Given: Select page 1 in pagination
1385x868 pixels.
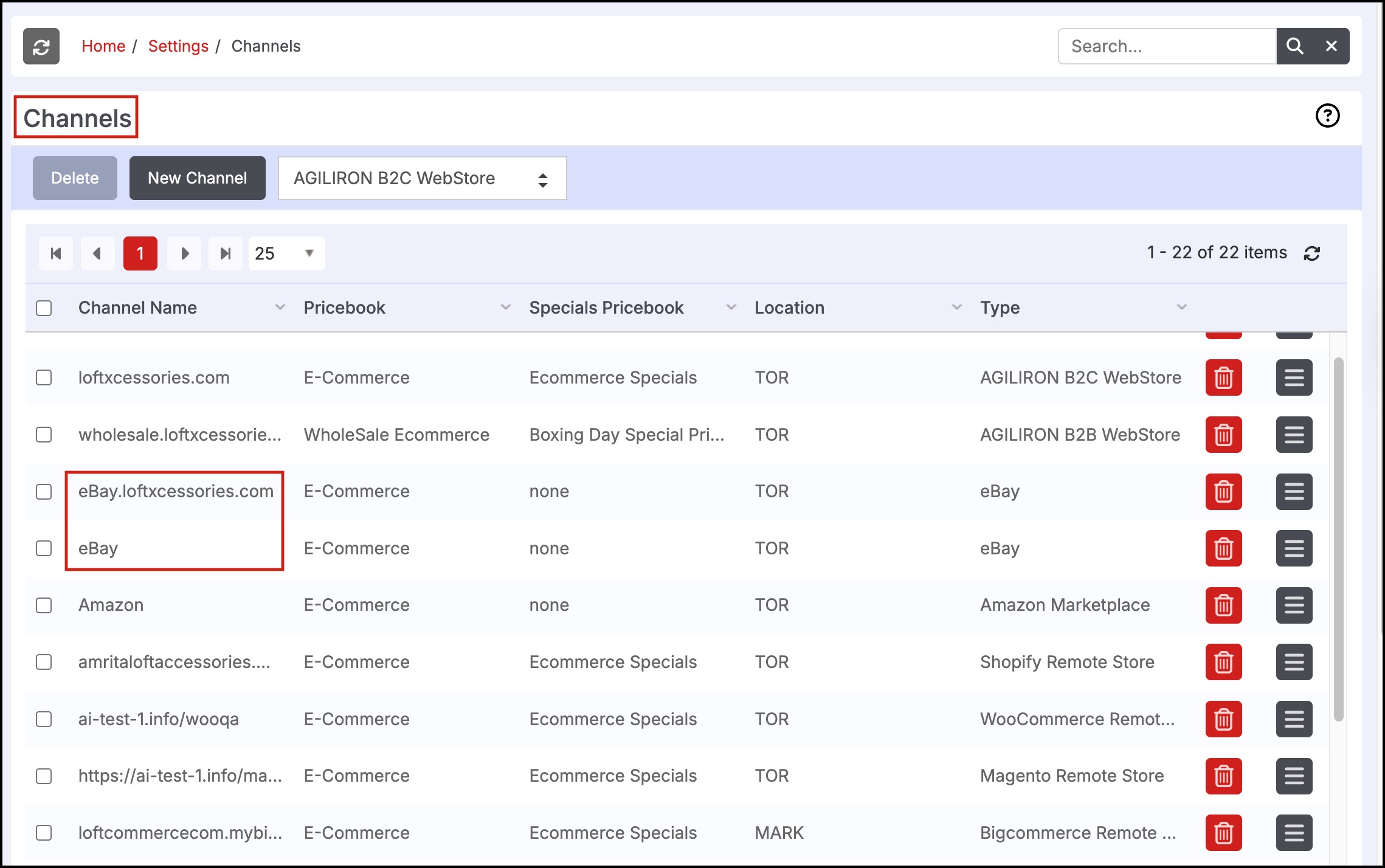Looking at the screenshot, I should click(140, 253).
